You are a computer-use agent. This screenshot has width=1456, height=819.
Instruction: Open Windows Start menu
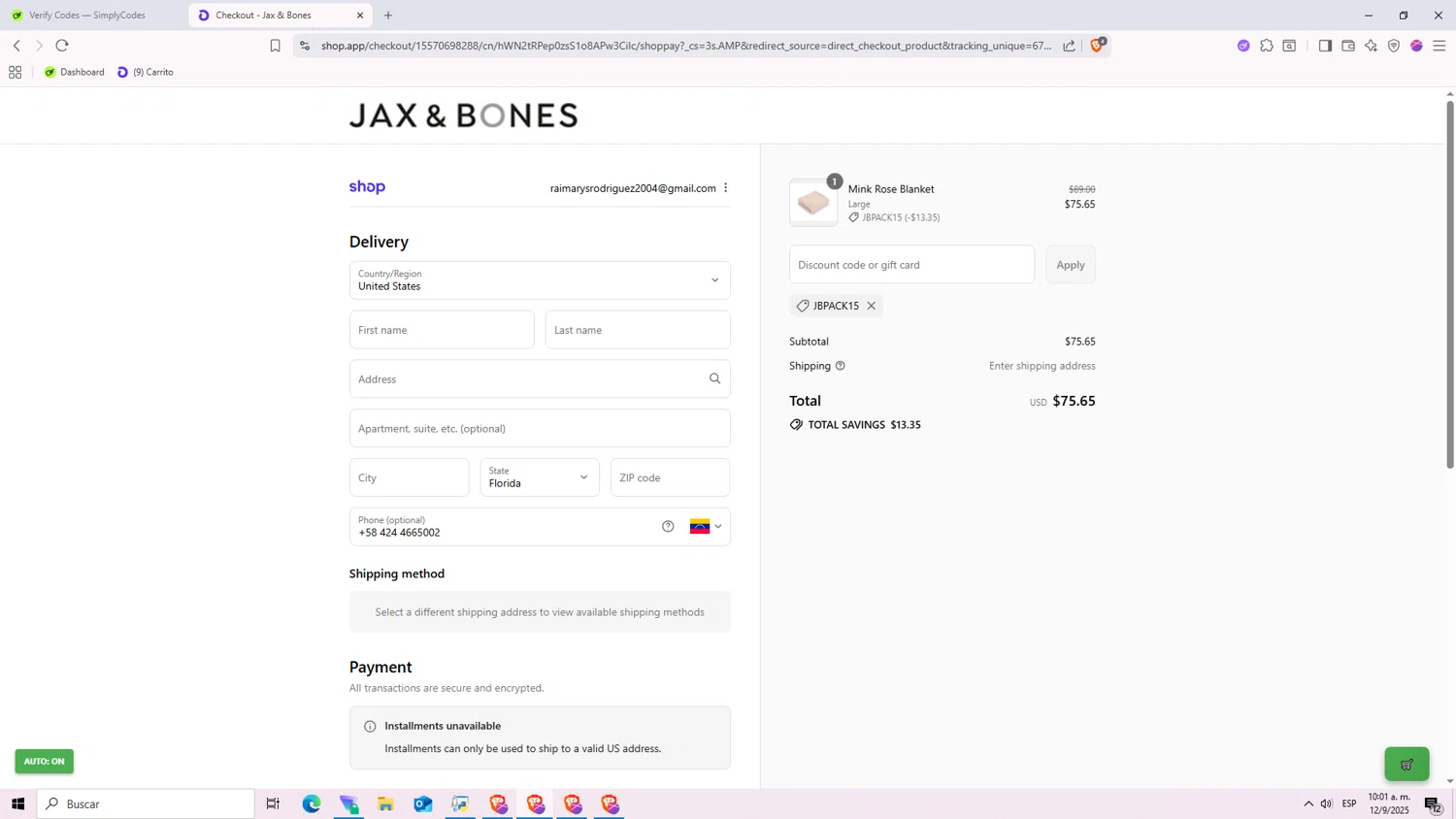17,803
